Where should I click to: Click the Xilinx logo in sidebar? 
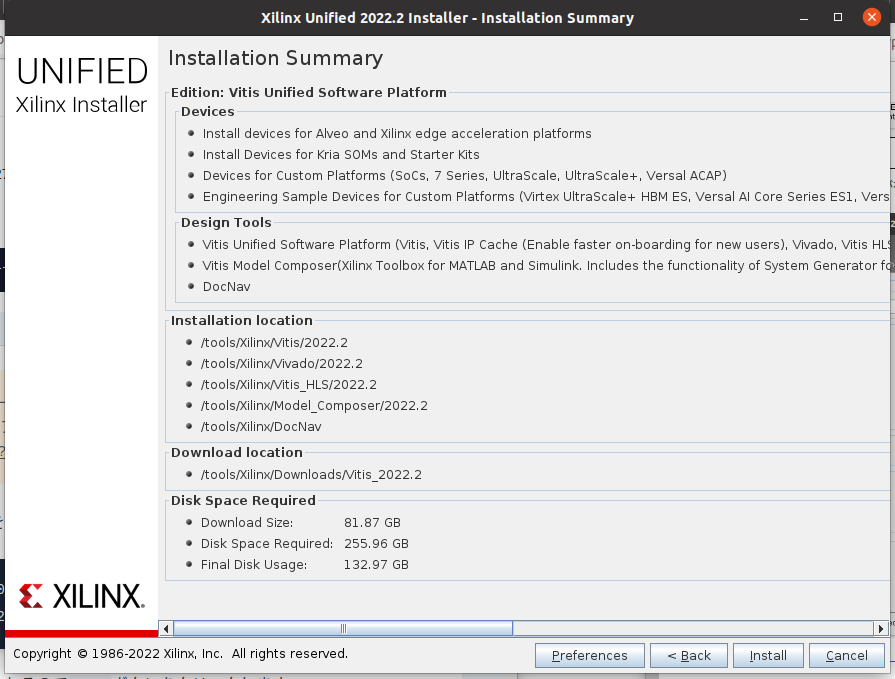[x=81, y=597]
